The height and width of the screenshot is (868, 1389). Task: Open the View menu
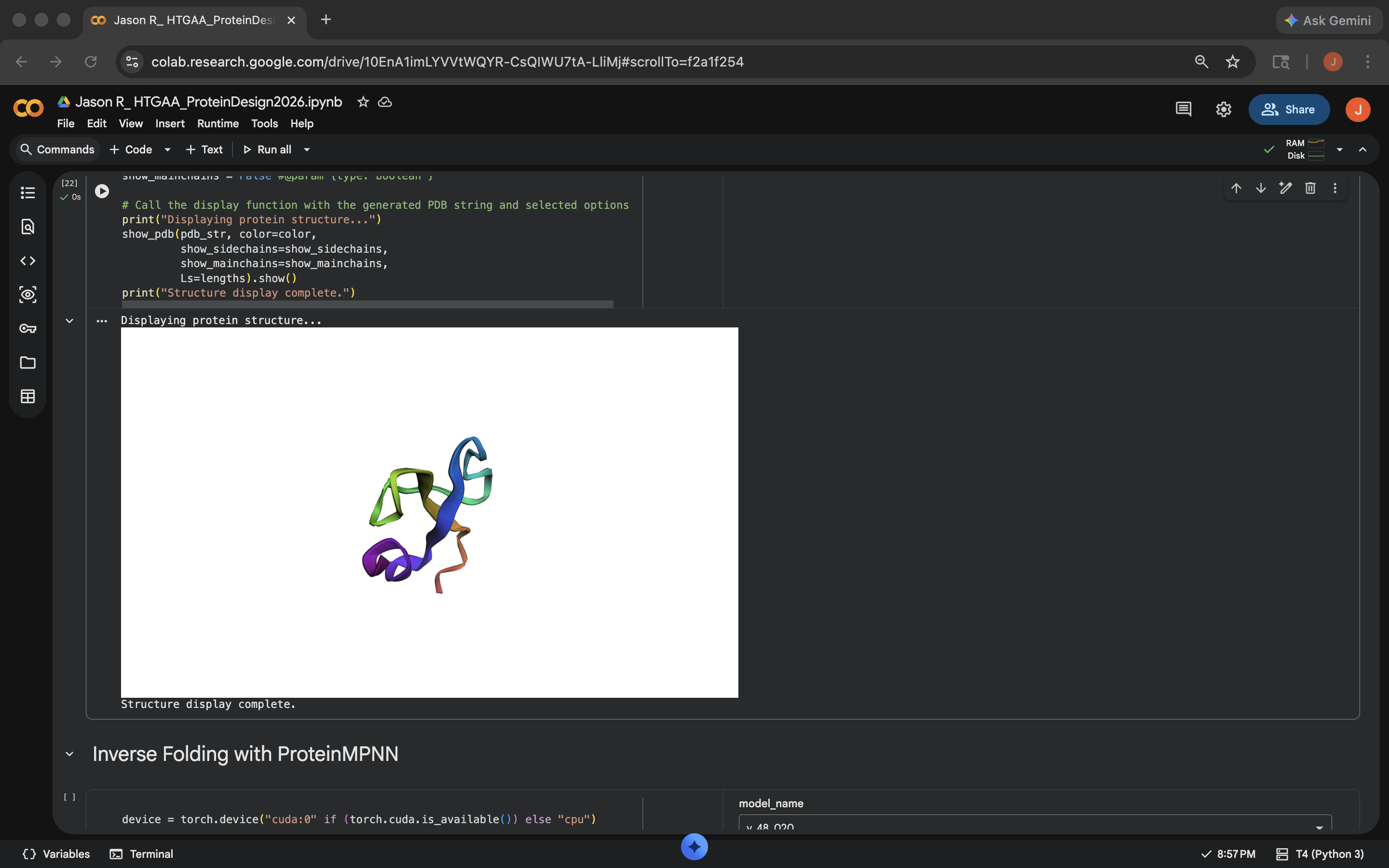point(131,123)
